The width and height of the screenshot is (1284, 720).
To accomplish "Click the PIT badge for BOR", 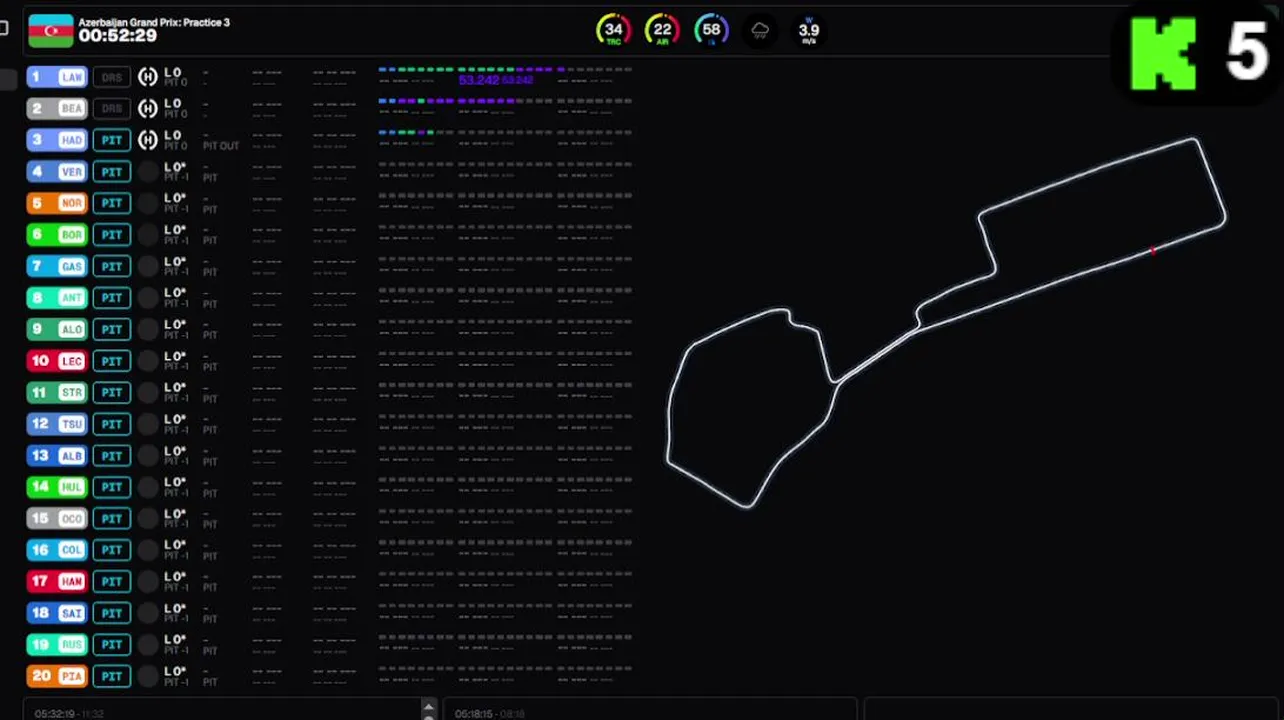I will click(x=112, y=235).
